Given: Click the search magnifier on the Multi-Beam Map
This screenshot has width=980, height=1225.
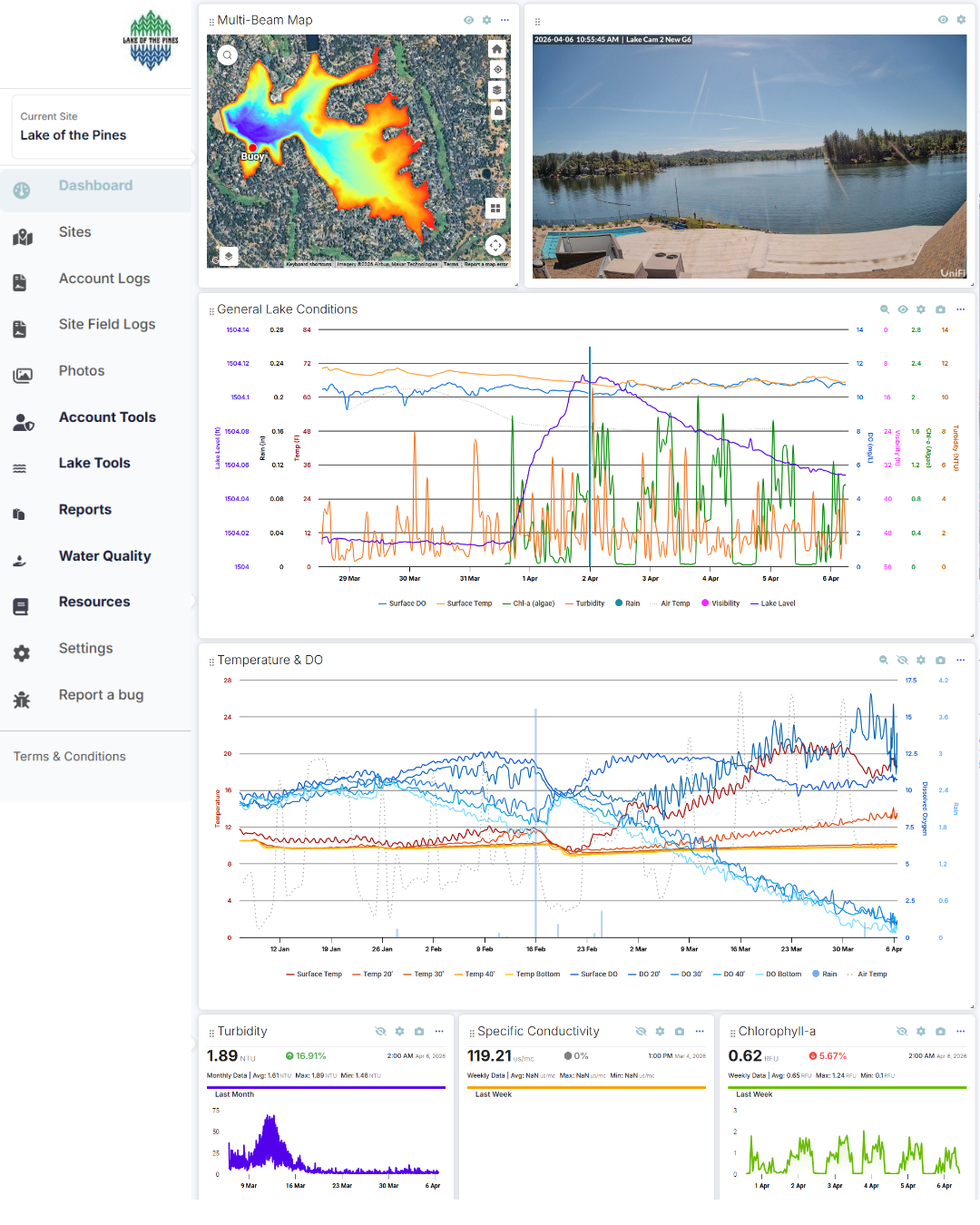Looking at the screenshot, I should tap(226, 54).
